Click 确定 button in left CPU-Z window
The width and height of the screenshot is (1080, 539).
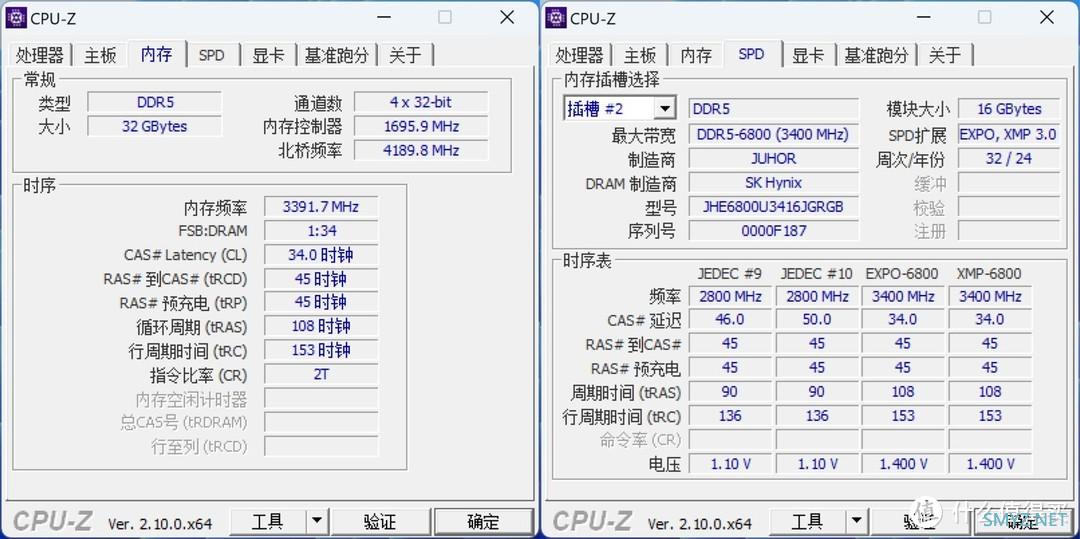pyautogui.click(x=483, y=522)
